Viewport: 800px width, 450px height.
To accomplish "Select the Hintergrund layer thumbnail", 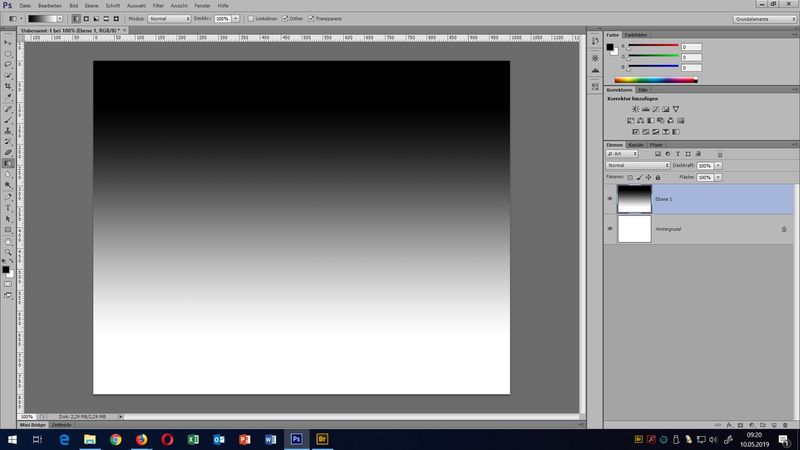I will pyautogui.click(x=635, y=229).
